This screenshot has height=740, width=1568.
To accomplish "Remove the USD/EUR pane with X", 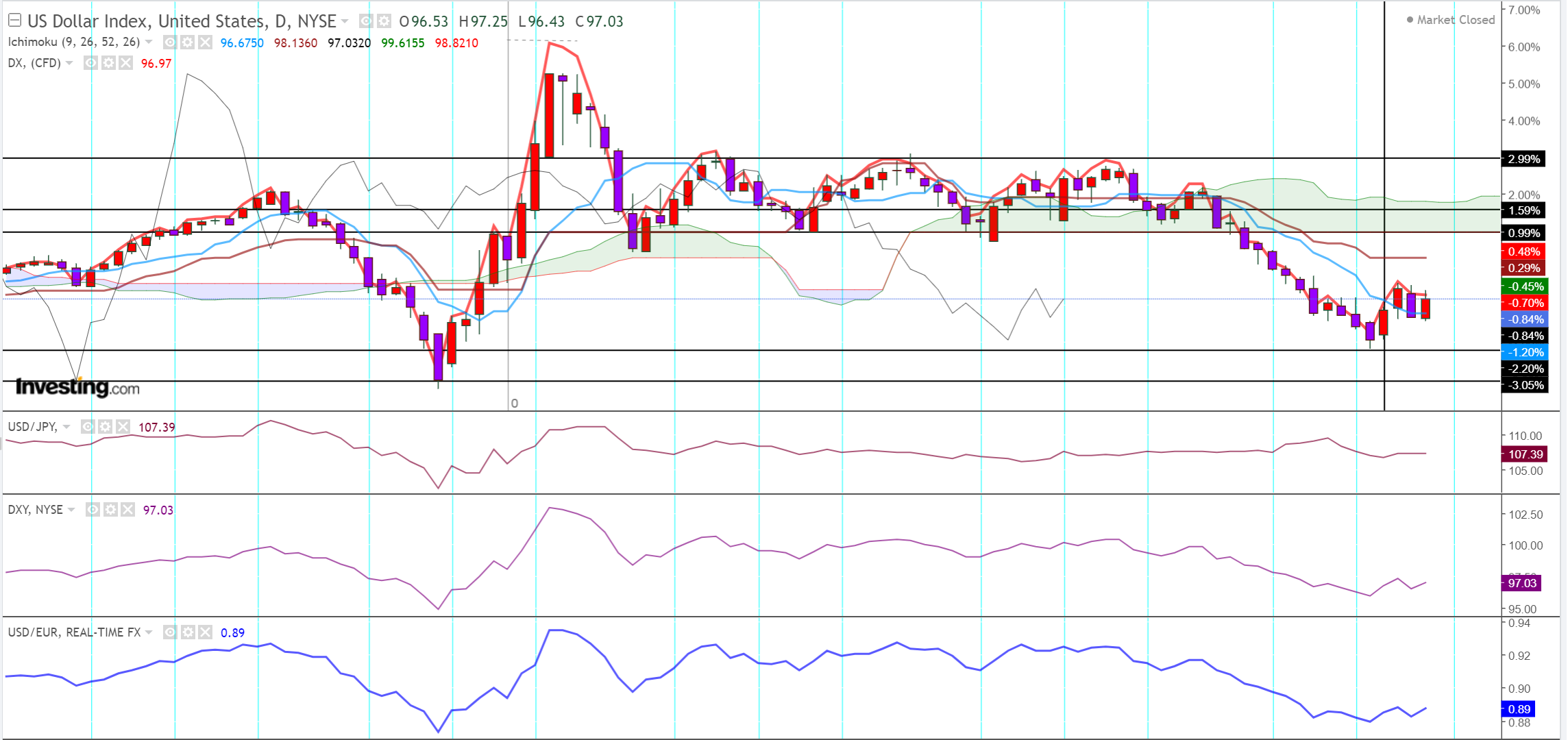I will (x=205, y=632).
